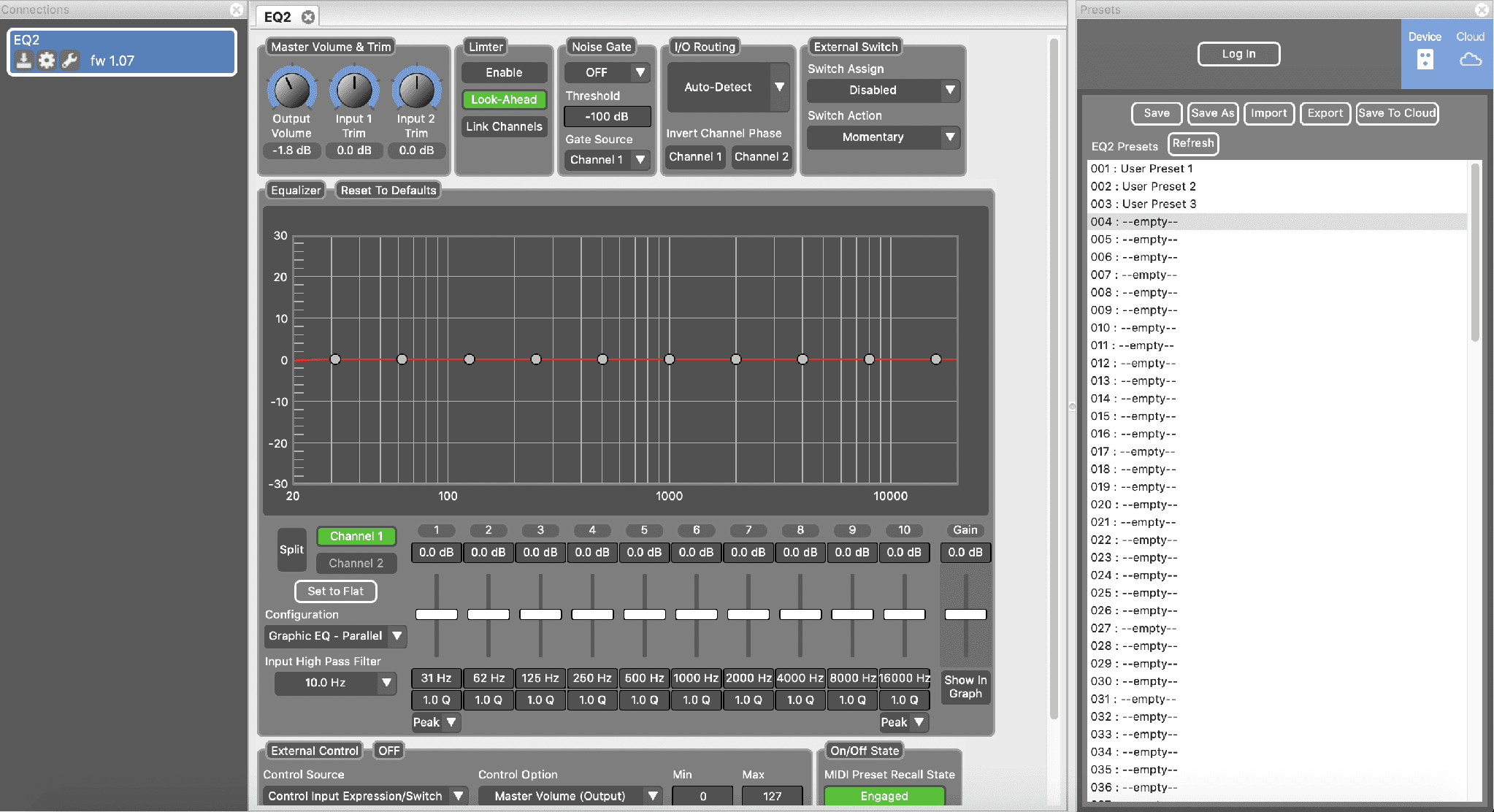
Task: Click the Input 1 Trim knob
Action: pyautogui.click(x=354, y=90)
